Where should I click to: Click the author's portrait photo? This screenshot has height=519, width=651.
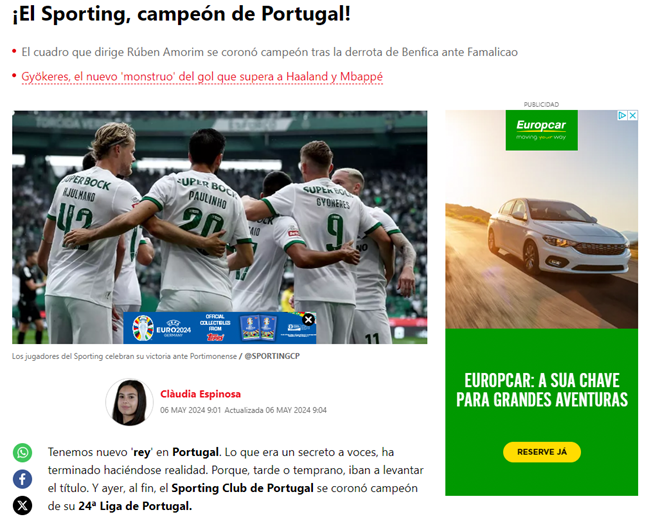129,402
